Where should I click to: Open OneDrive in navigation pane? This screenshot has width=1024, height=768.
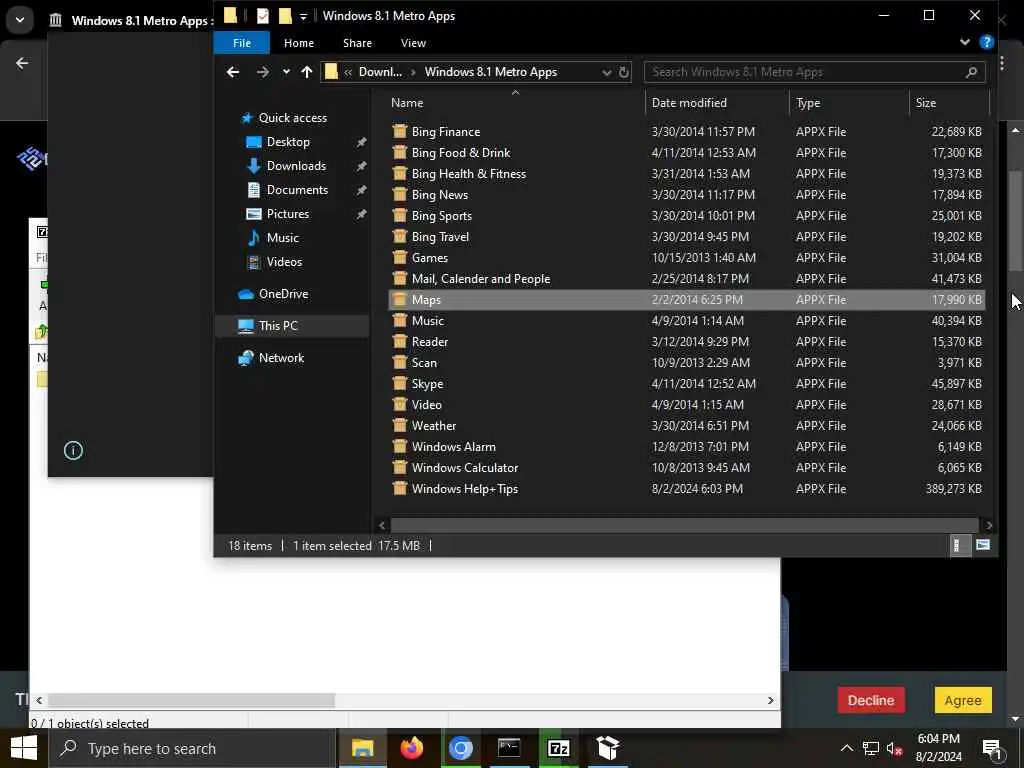click(283, 294)
